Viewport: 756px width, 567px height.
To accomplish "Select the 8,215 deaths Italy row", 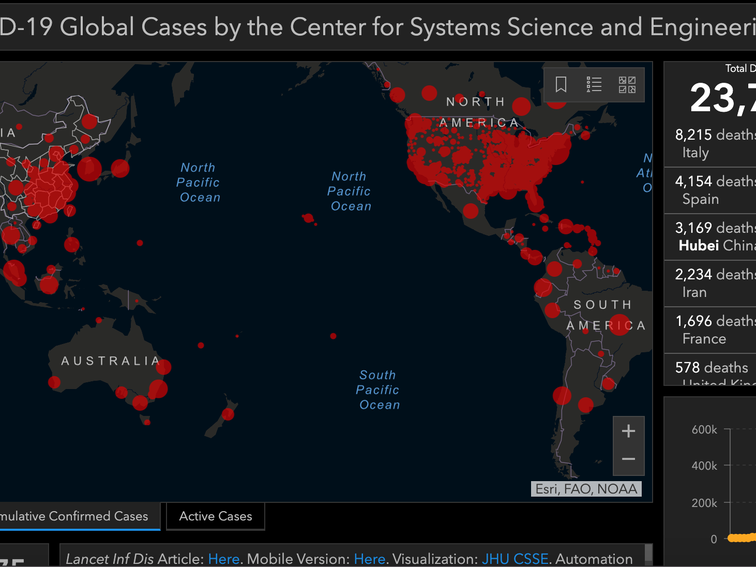I will (x=710, y=143).
